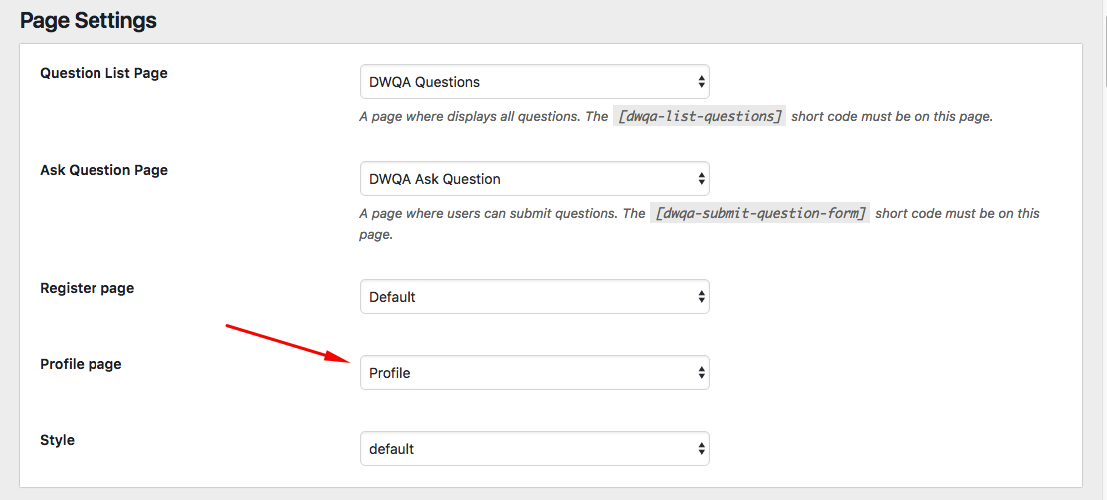Click the Style setting label
The image size is (1107, 500).
click(57, 440)
